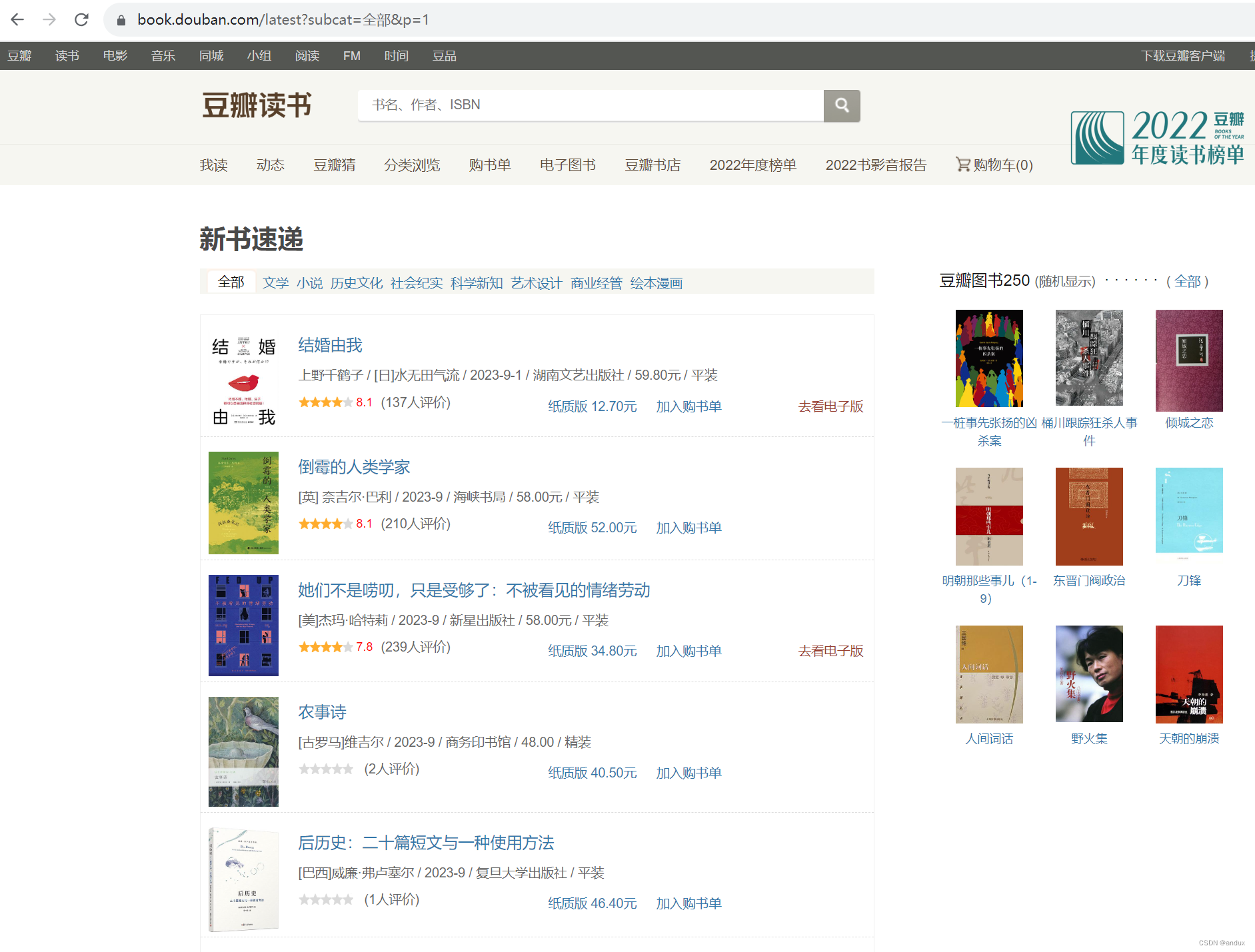Screen dimensions: 1255x952
Task: Select the 全部 category tab
Action: (x=231, y=282)
